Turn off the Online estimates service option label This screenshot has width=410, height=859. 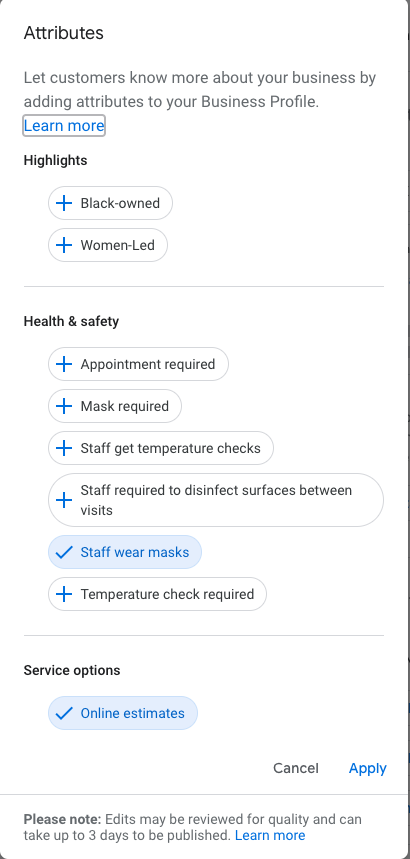pyautogui.click(x=133, y=713)
